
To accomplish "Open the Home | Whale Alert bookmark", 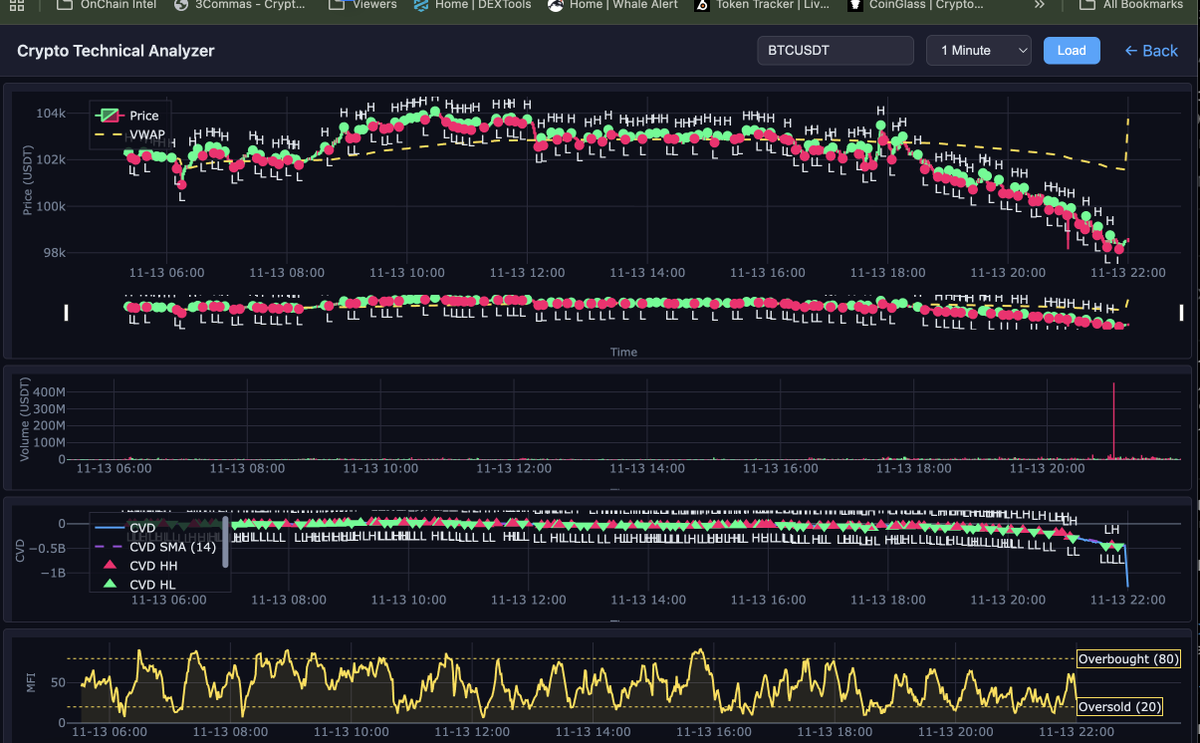I will coord(612,5).
